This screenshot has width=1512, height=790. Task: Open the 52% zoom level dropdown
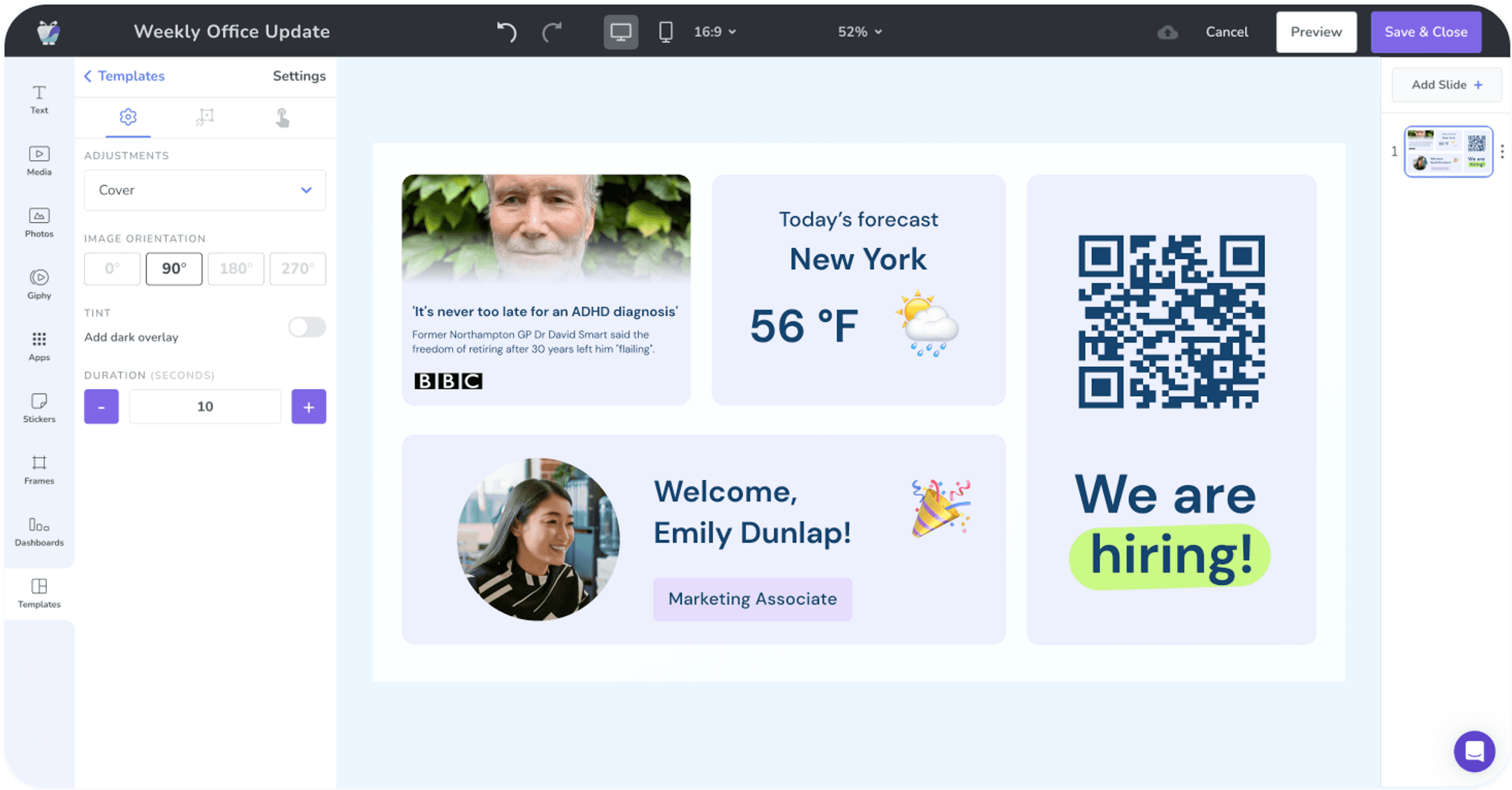click(860, 32)
